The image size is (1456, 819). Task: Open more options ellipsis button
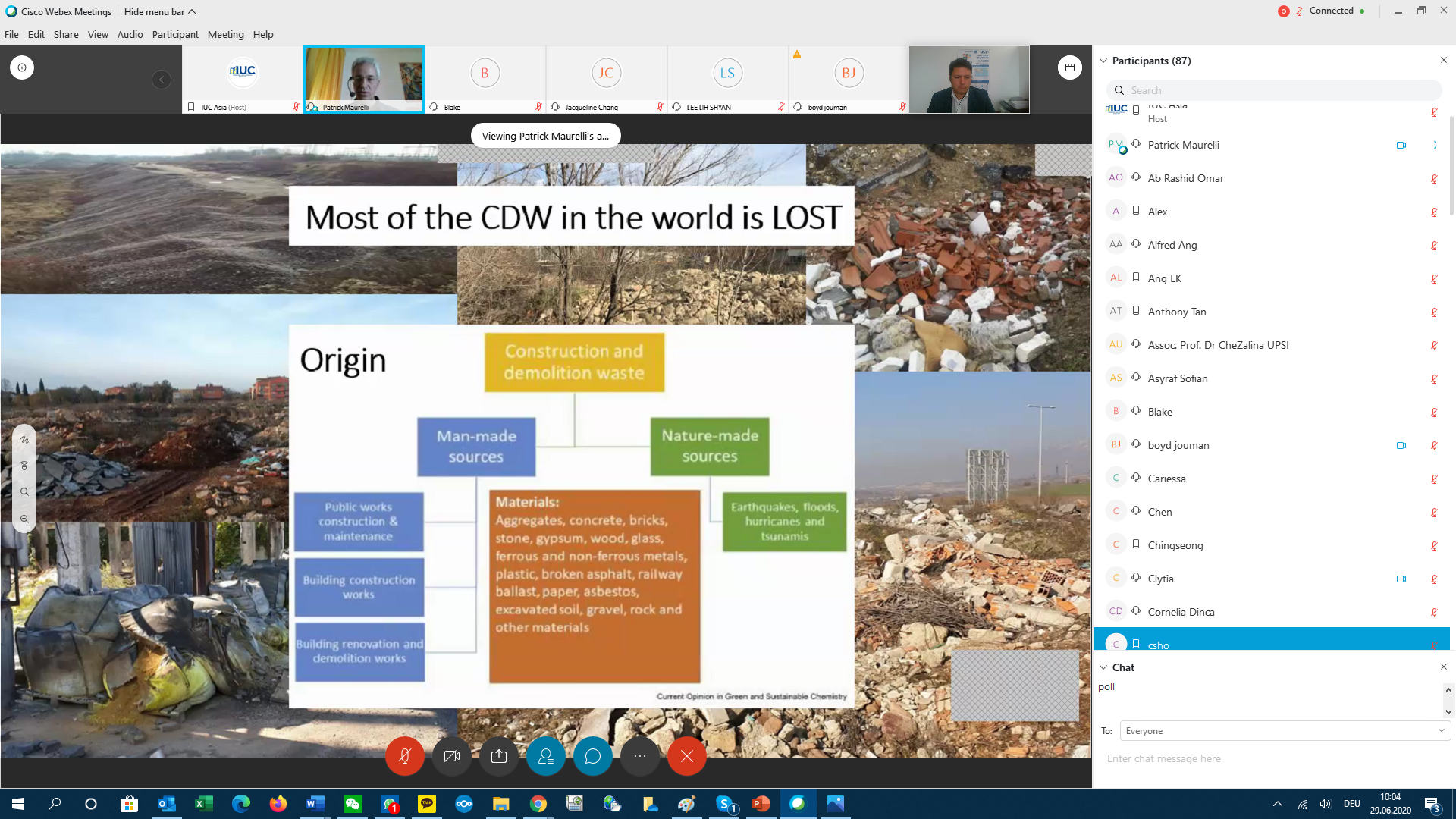(640, 756)
